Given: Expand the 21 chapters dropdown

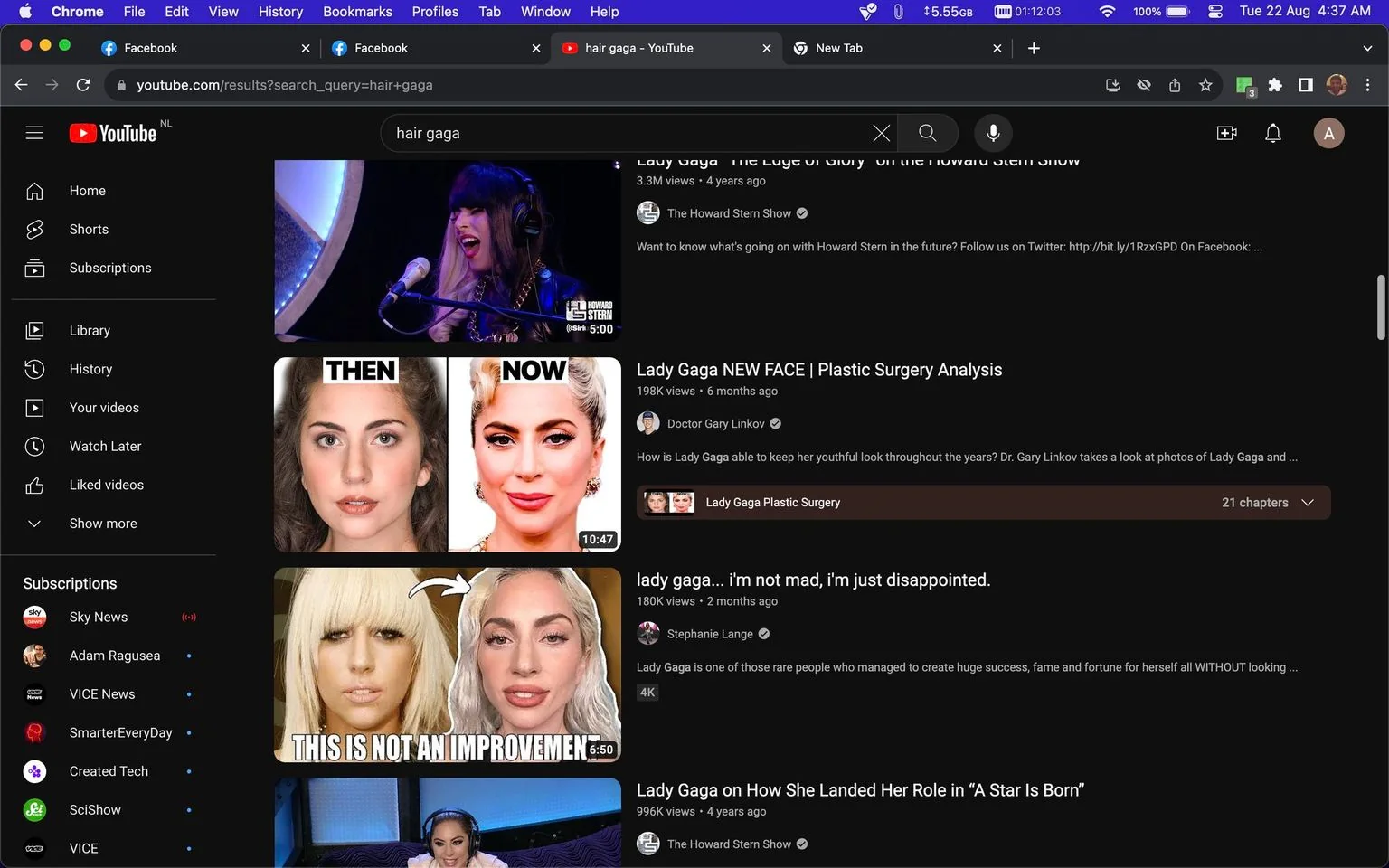Looking at the screenshot, I should [1267, 503].
